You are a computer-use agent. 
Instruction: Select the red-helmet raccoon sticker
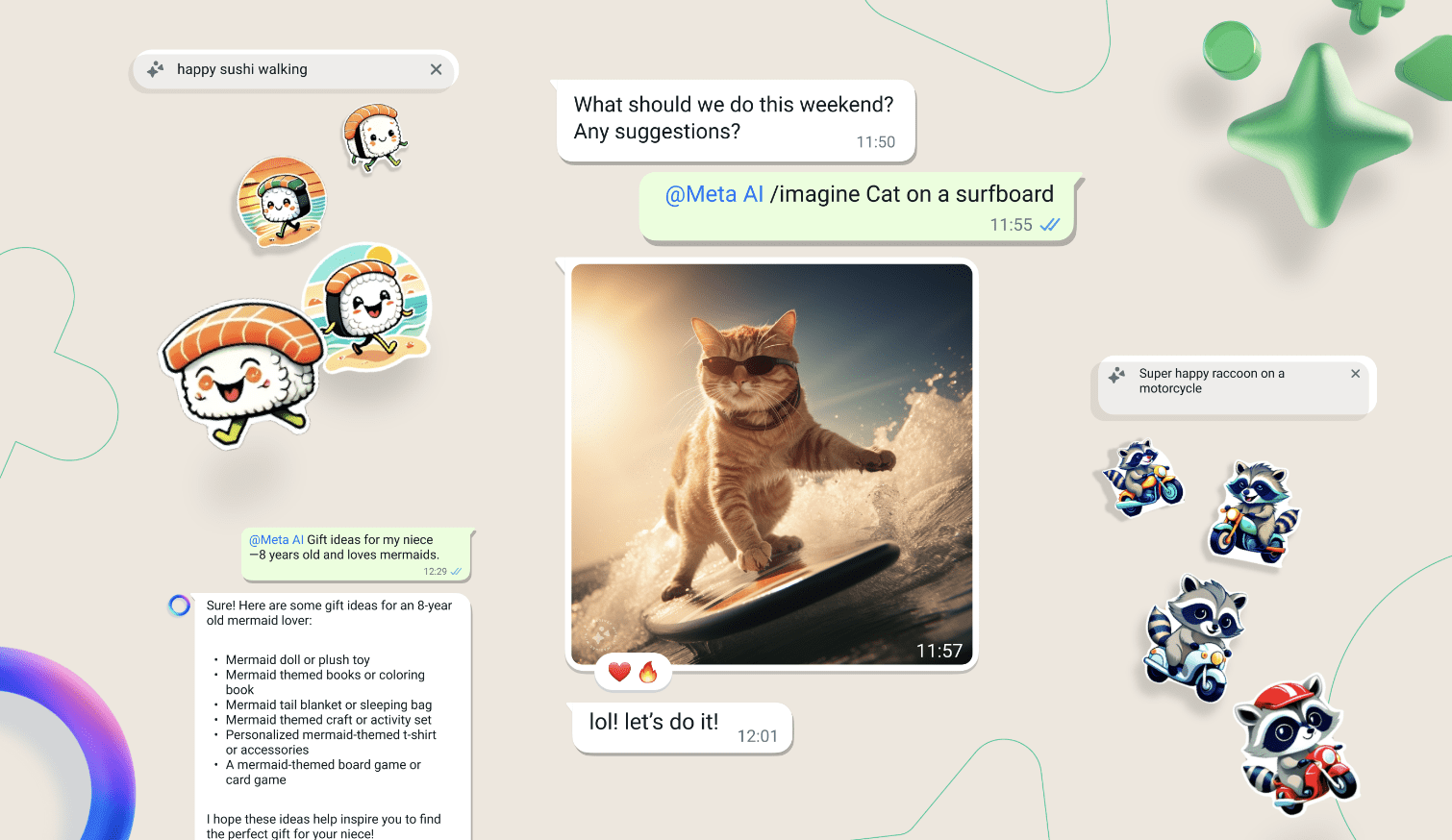(x=1295, y=744)
